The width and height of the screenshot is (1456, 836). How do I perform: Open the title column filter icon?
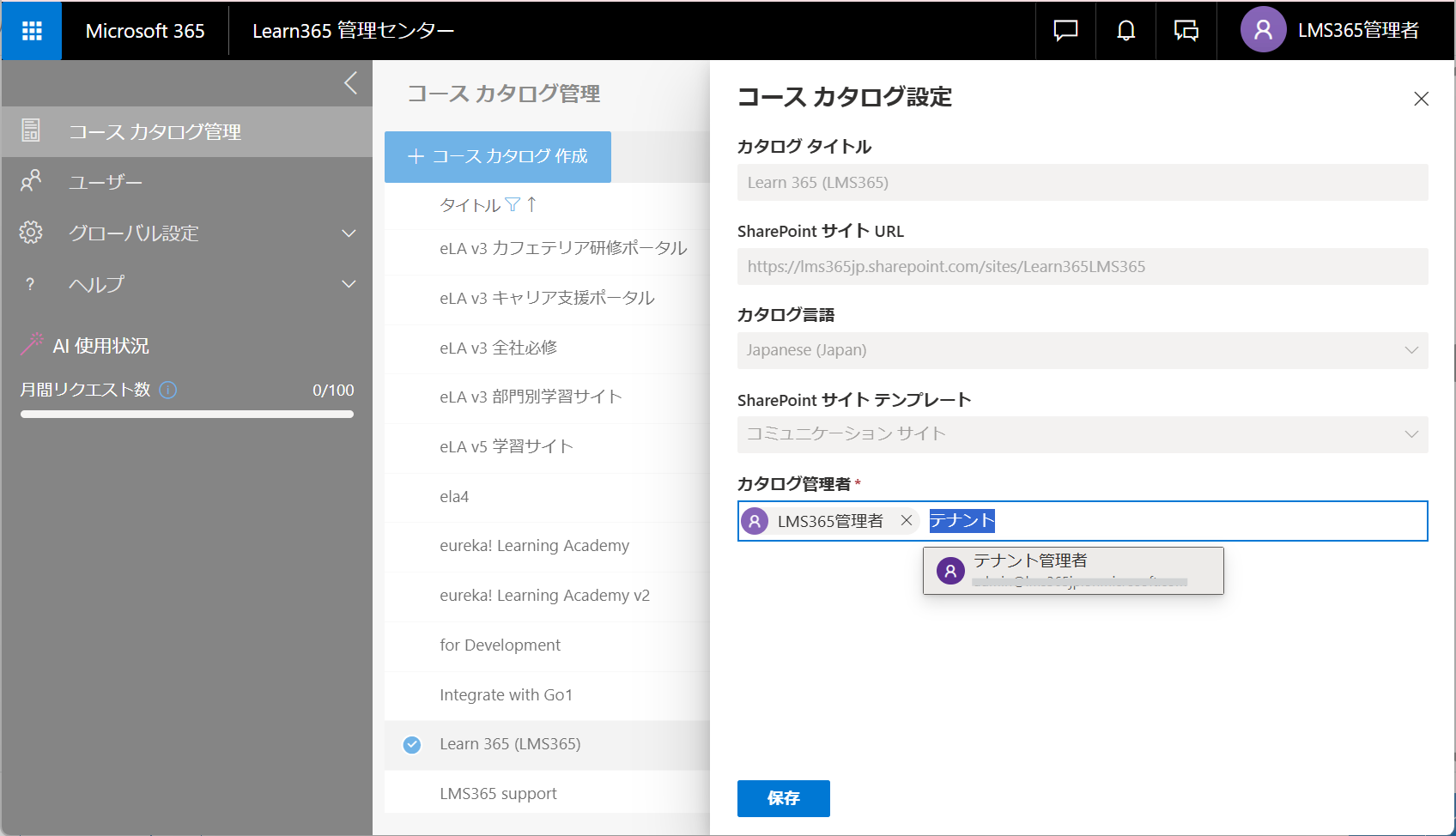coord(513,204)
